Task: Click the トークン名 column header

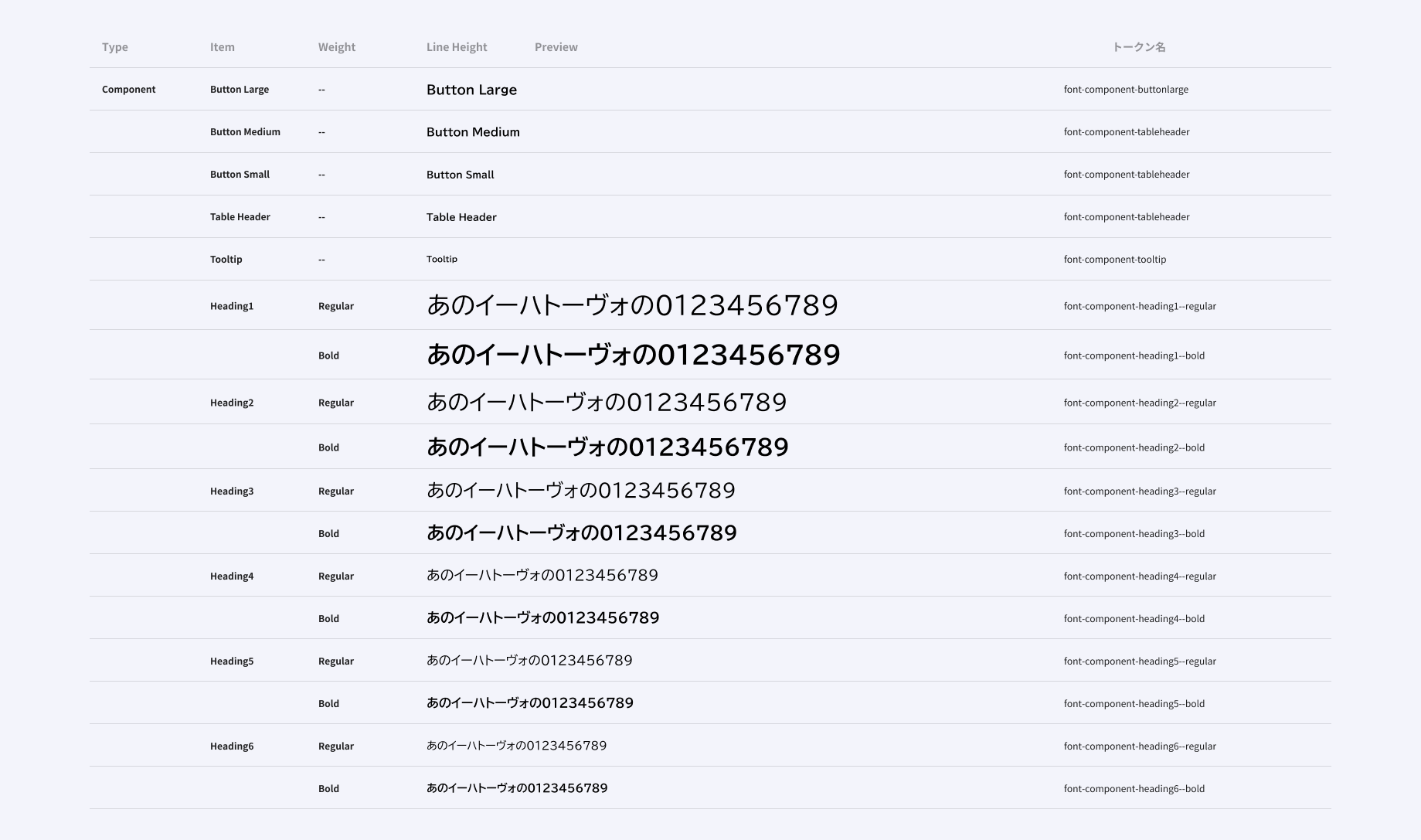Action: (x=1138, y=46)
